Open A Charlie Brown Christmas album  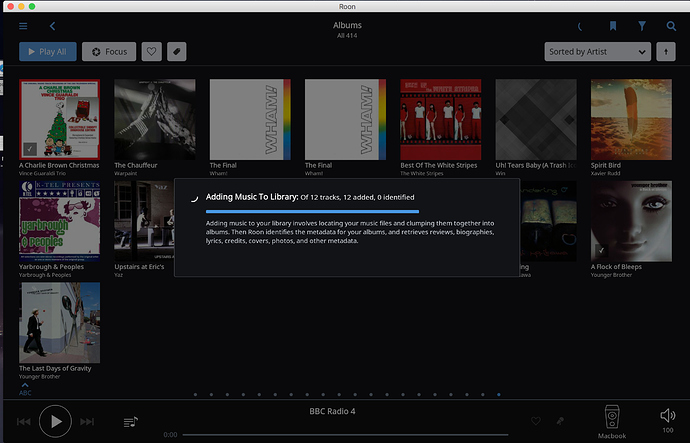pos(59,119)
